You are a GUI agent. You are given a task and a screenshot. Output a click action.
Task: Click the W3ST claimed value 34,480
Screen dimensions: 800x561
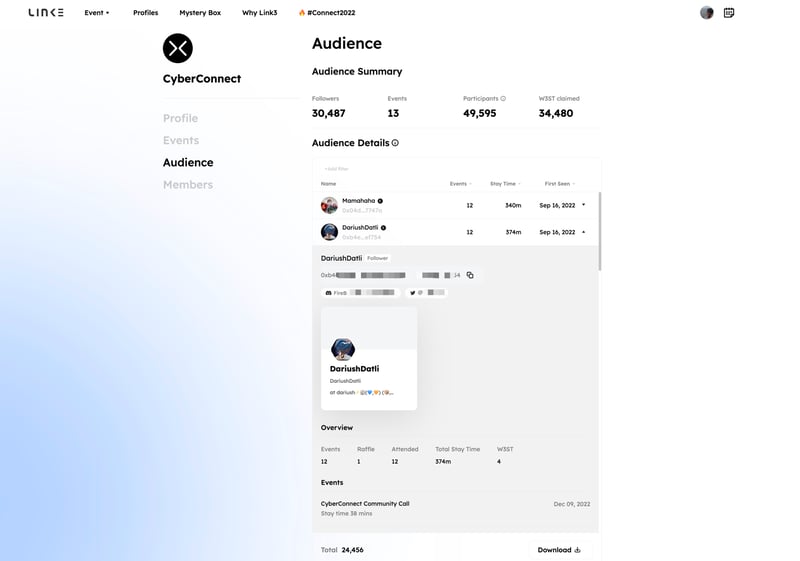[556, 113]
